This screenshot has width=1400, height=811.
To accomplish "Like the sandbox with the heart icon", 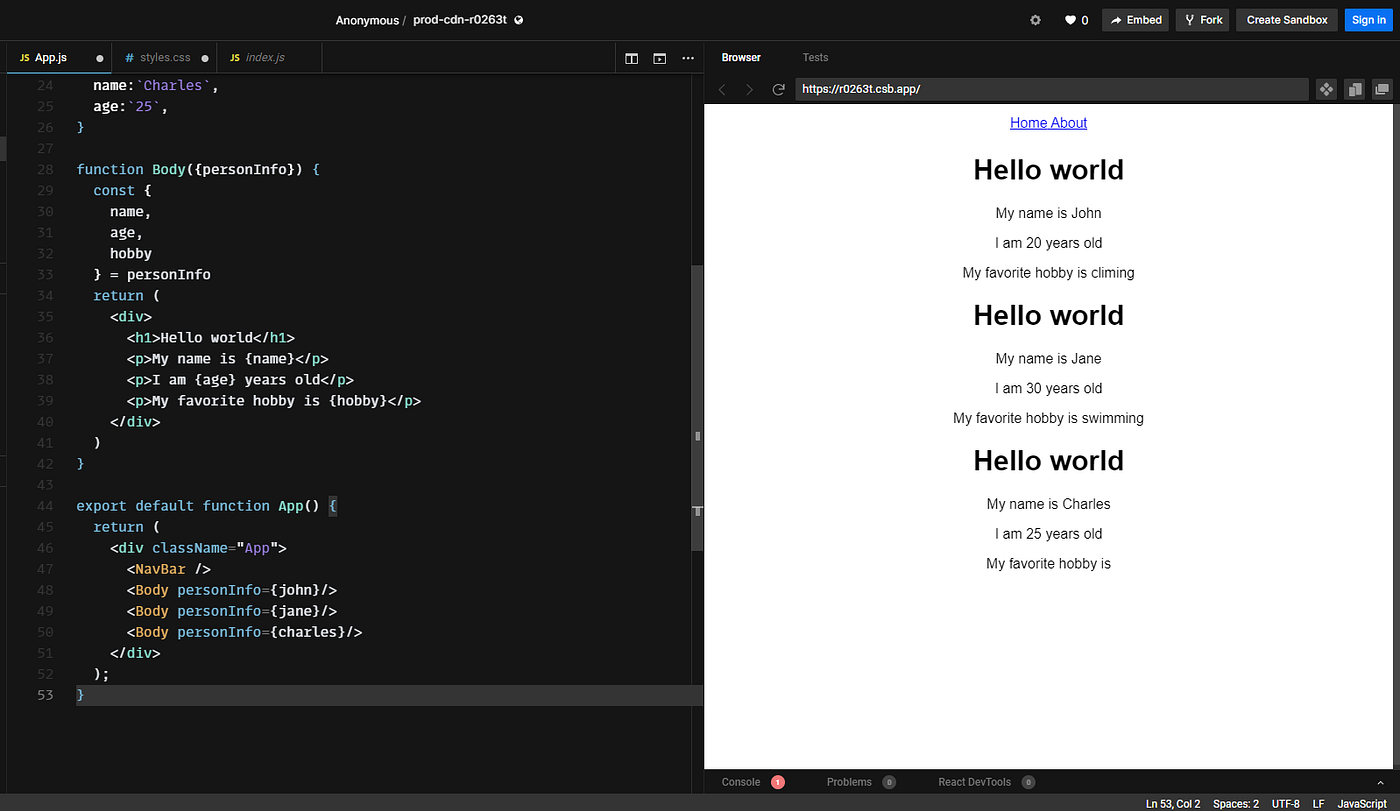I will [x=1069, y=19].
